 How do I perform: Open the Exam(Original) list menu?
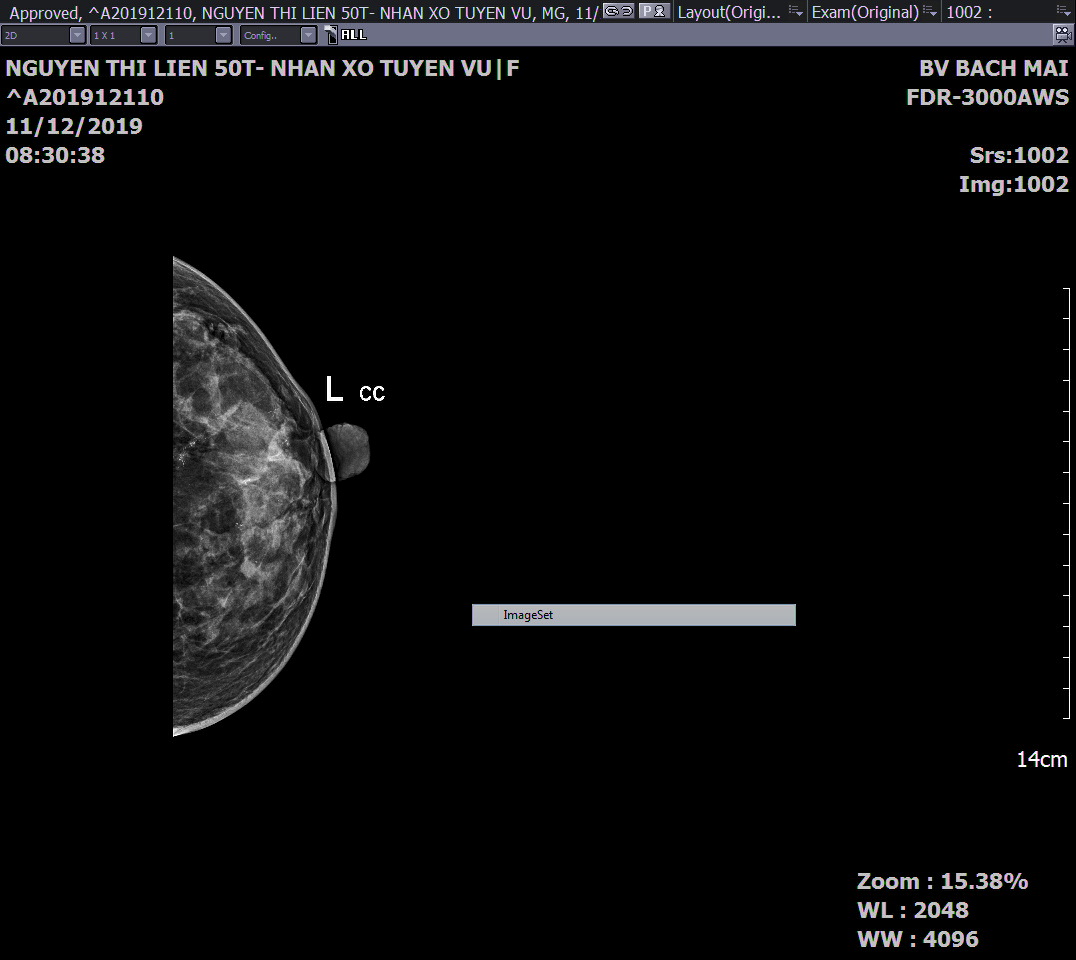click(x=931, y=12)
